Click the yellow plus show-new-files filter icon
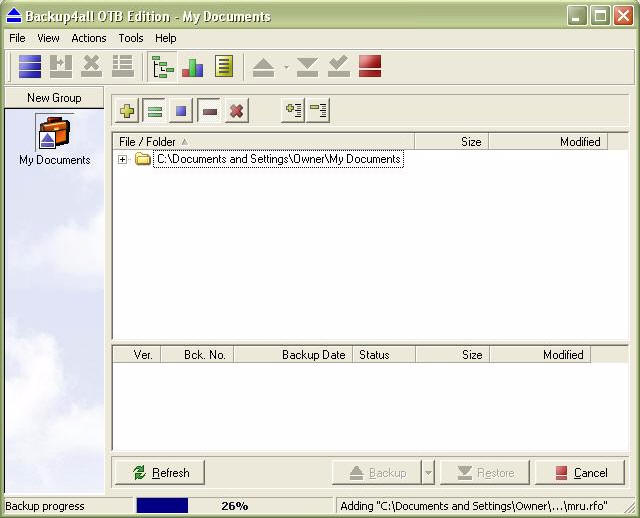The image size is (640, 518). click(127, 111)
